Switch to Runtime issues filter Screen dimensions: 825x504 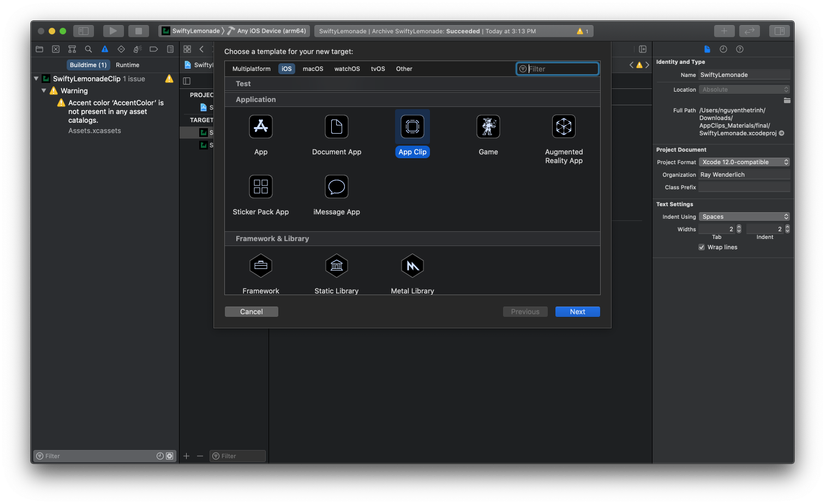[x=128, y=65]
